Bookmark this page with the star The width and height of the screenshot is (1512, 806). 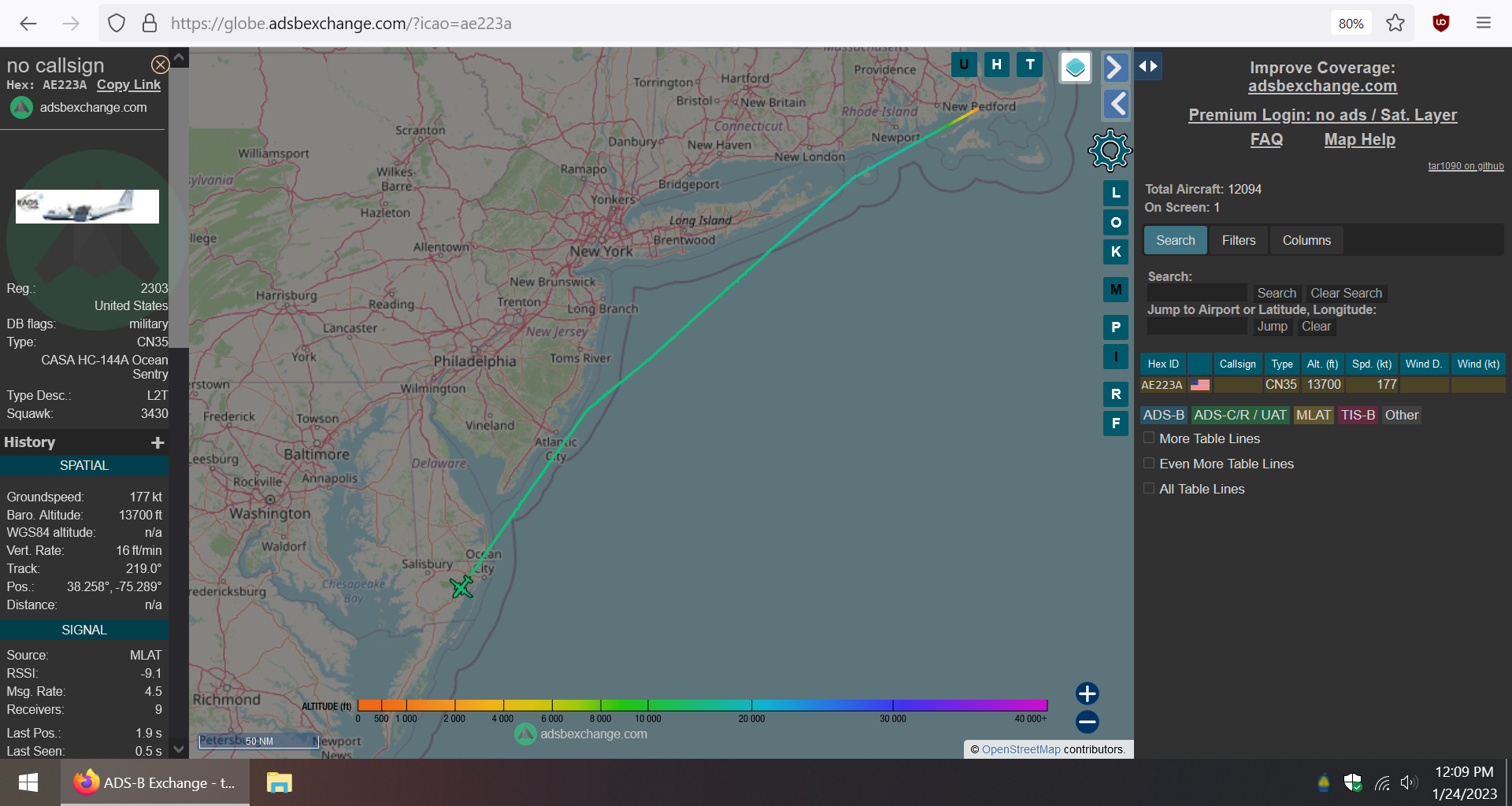(x=1395, y=24)
